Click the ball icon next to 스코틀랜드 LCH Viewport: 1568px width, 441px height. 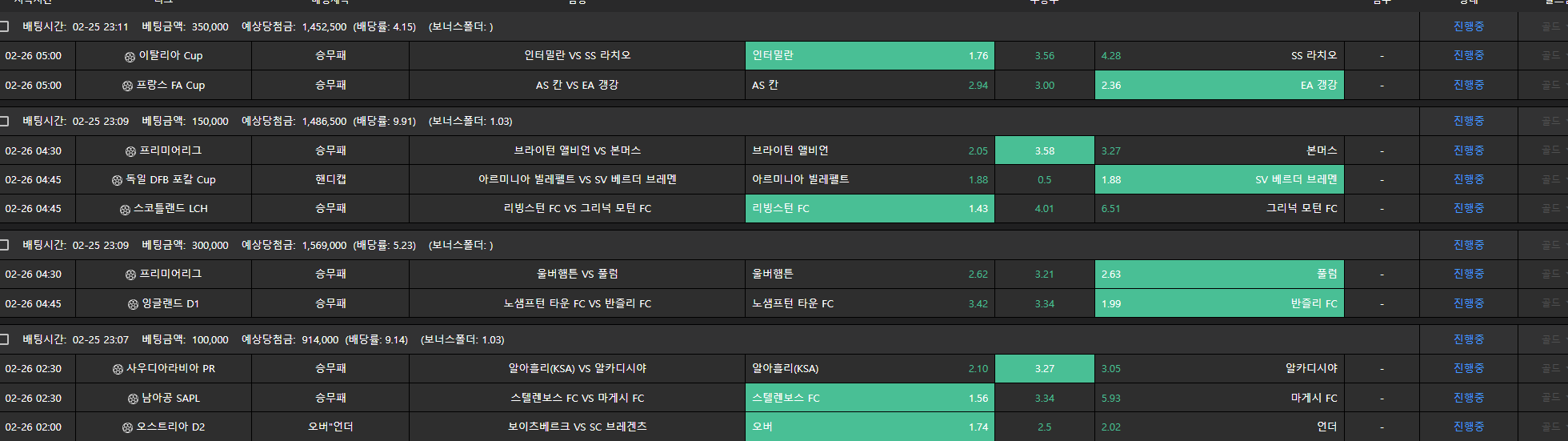point(125,210)
